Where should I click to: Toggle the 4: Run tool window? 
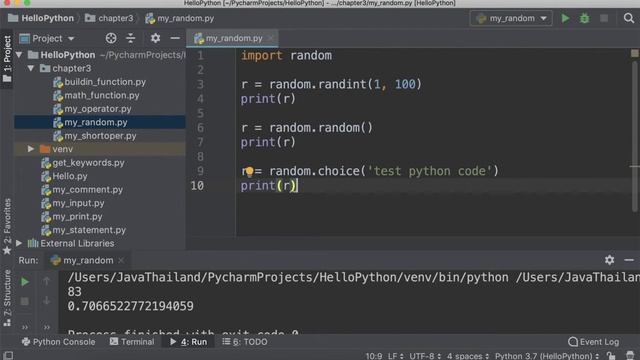click(x=189, y=342)
